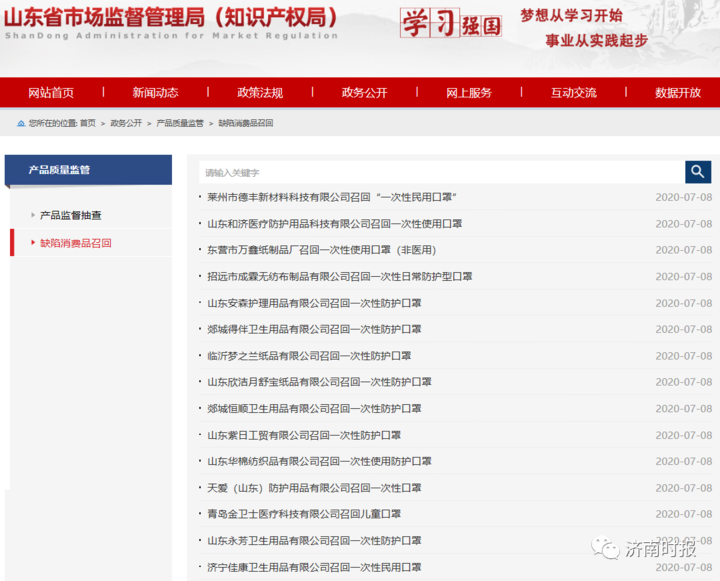
Task: Open the 网上服务 menu item
Action: coord(469,93)
